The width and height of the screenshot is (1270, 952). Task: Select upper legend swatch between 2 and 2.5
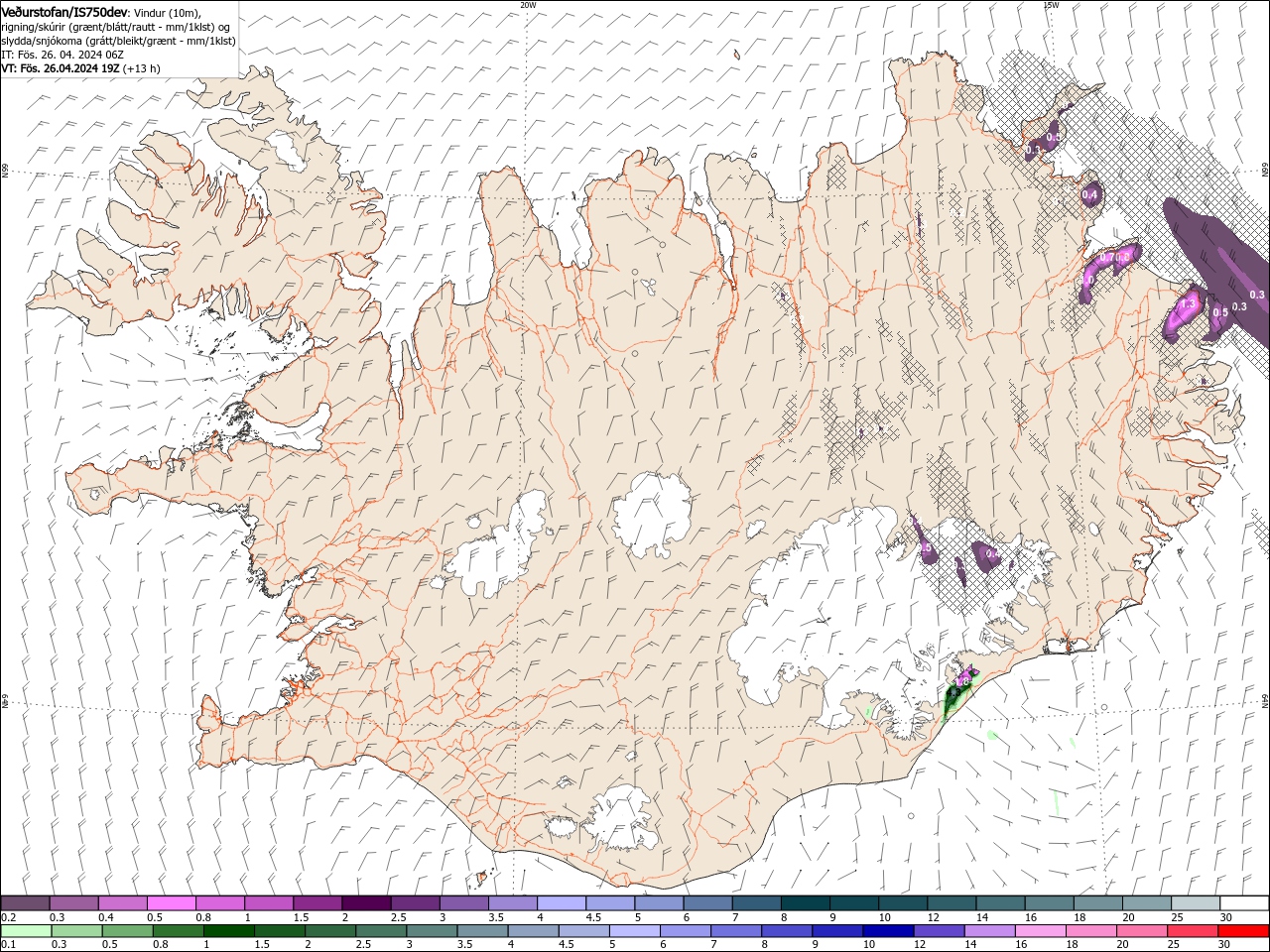pyautogui.click(x=365, y=902)
